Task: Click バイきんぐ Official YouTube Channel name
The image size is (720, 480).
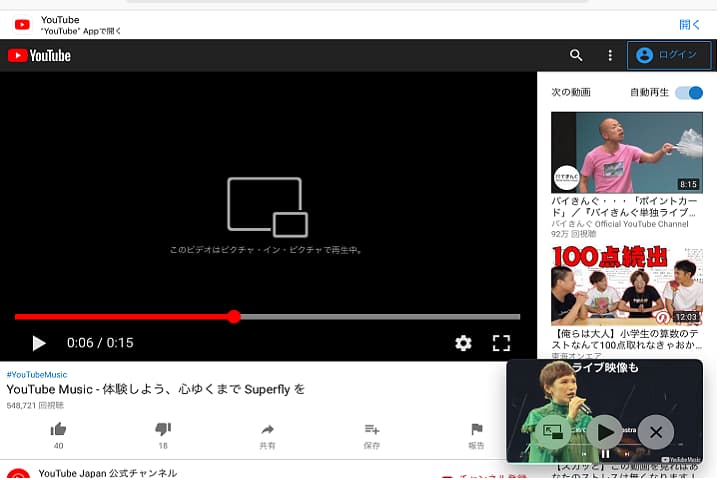Action: tap(620, 224)
